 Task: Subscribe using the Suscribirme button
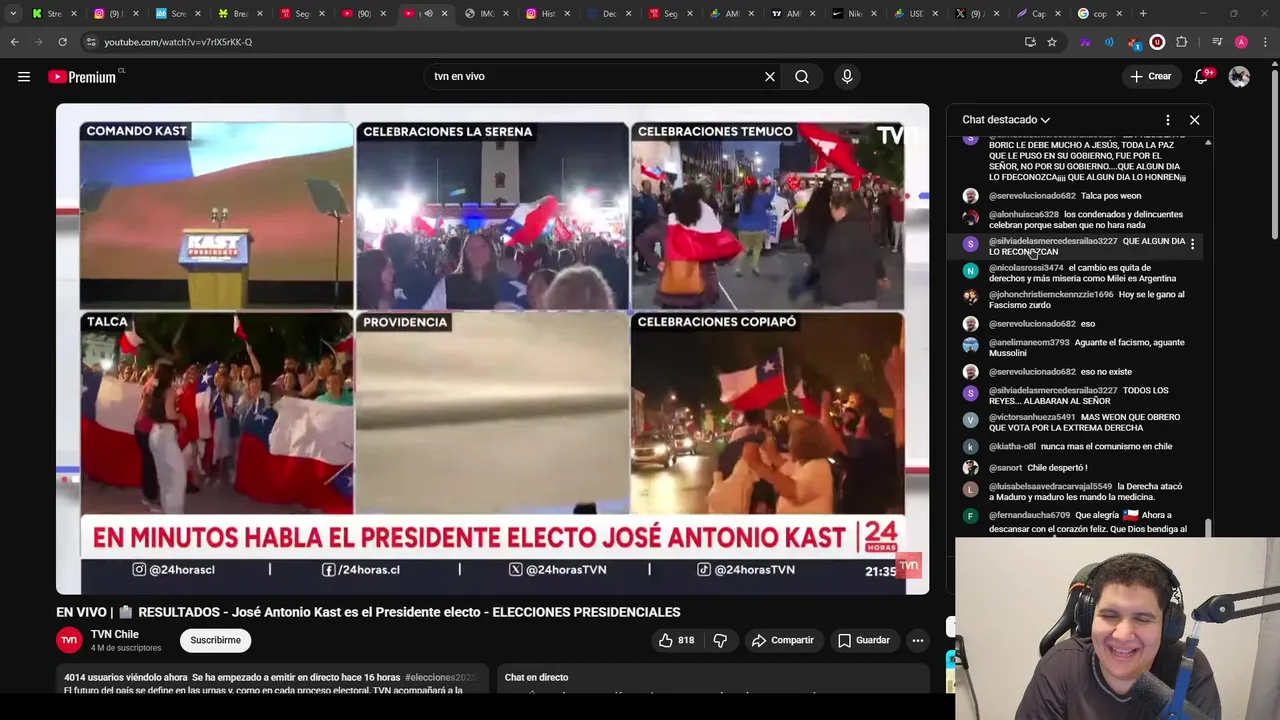[x=216, y=640]
